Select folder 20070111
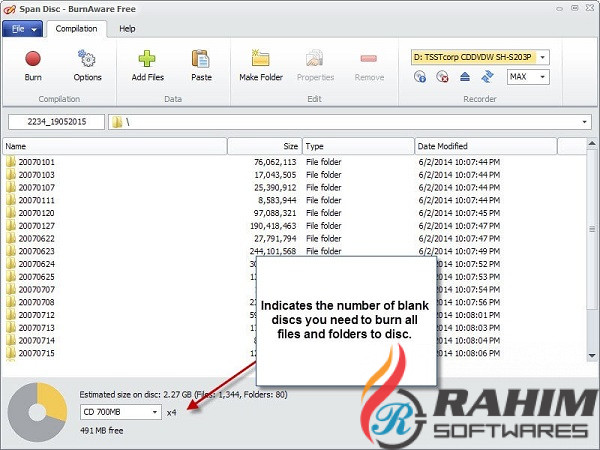Screen dimensions: 600x450 point(36,200)
